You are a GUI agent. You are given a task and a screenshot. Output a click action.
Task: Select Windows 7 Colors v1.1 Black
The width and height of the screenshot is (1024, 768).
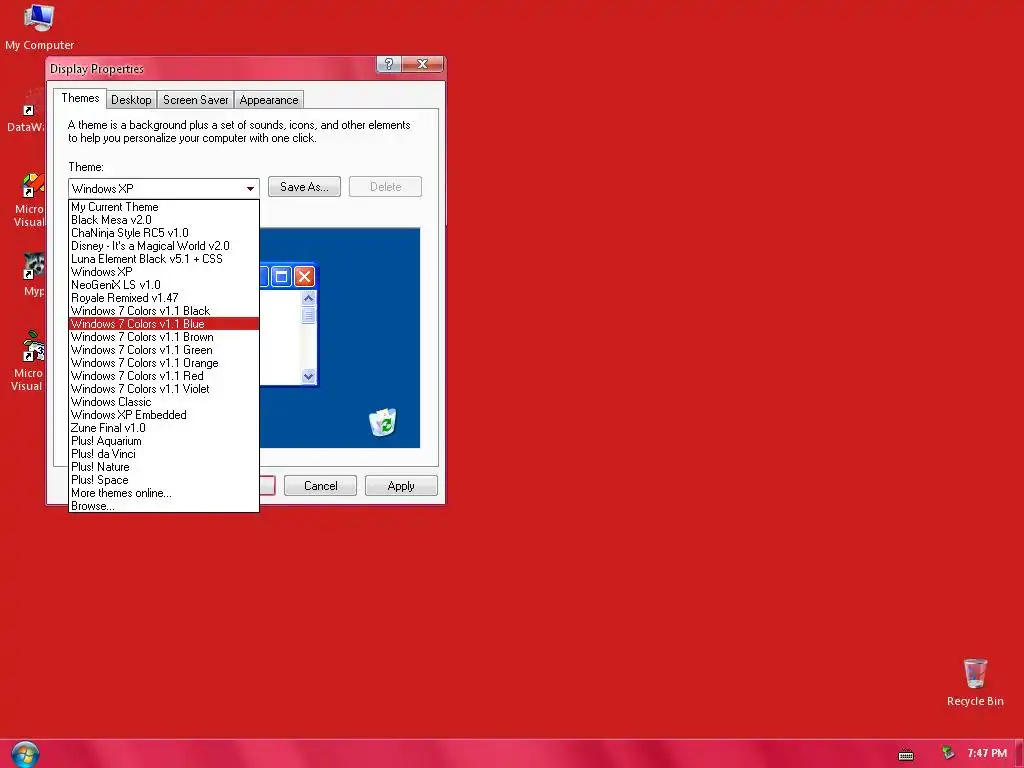coord(164,311)
